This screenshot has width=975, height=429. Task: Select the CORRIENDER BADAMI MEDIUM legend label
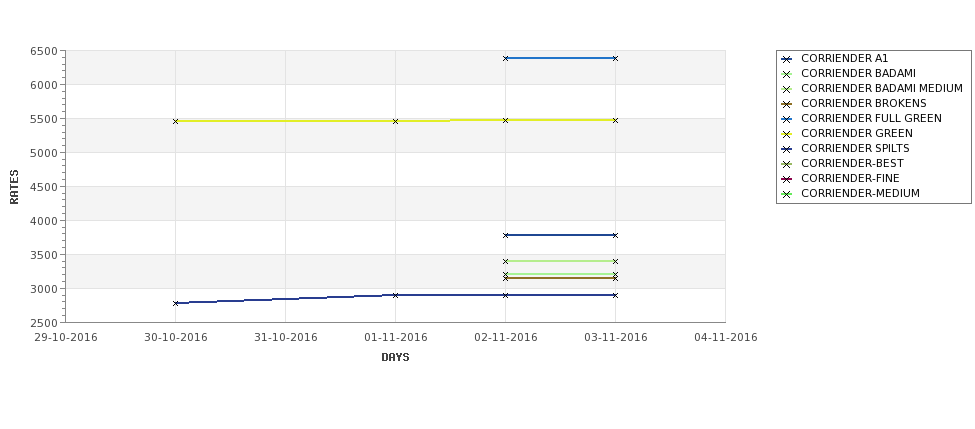tap(882, 88)
